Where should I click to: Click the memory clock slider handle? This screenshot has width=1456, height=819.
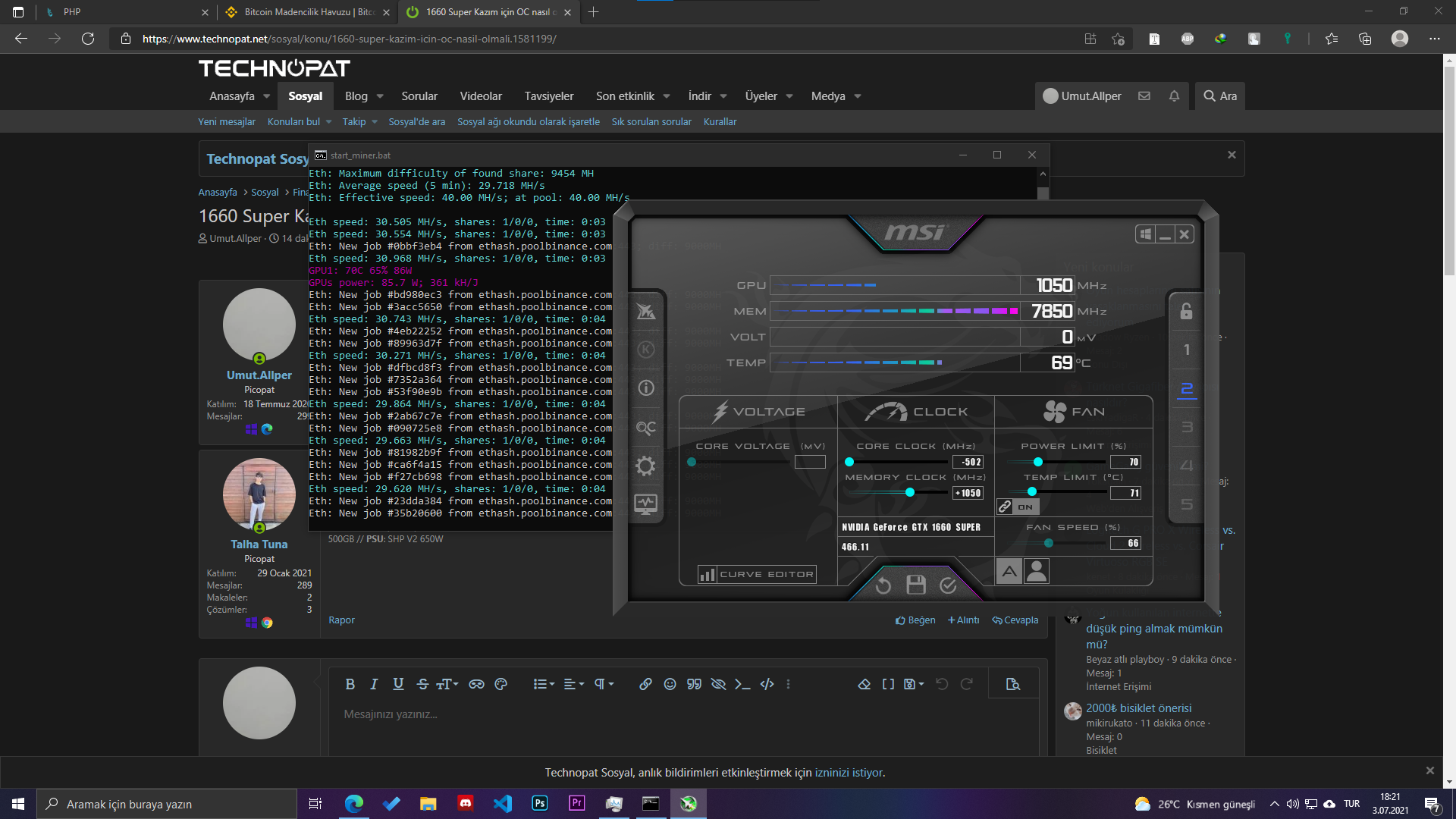(909, 492)
